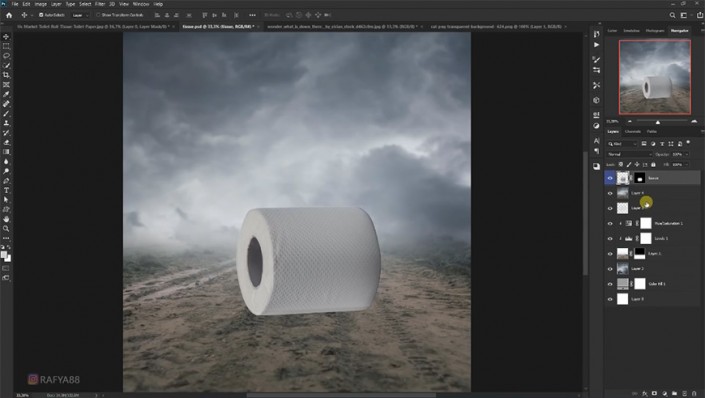Click the Navigator zoom-out mountain button

coord(629,121)
